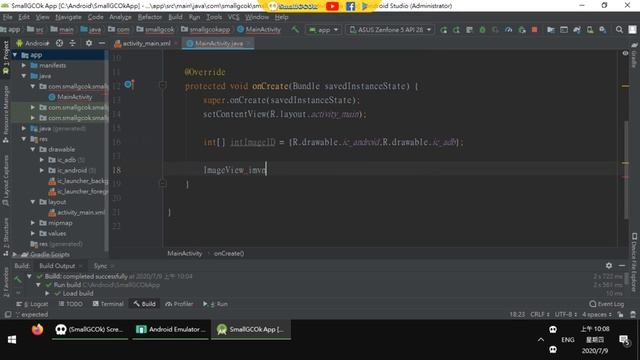Toggle the read-only lock icon in status bar
The image size is (640, 360).
(x=620, y=315)
